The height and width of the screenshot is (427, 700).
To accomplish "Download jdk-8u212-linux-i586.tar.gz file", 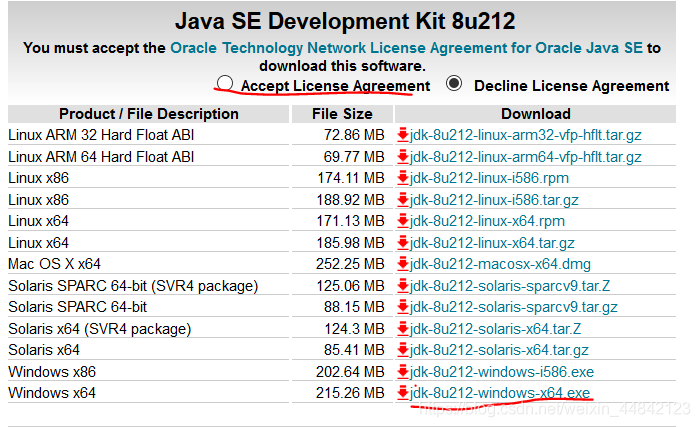I will 494,200.
